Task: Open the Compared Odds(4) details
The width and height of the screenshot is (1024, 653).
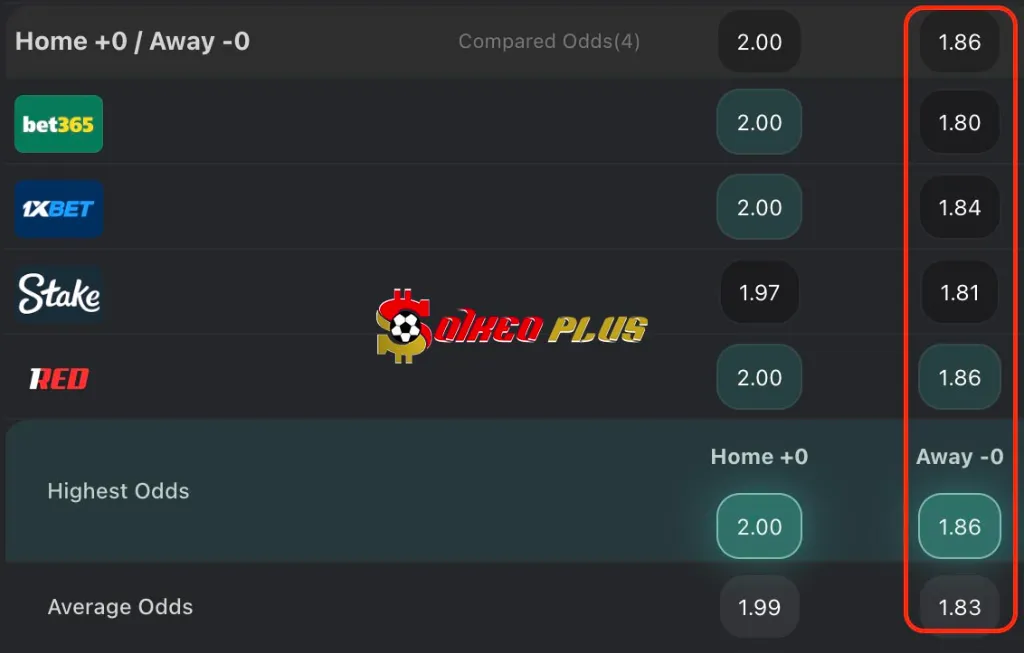Action: pyautogui.click(x=548, y=42)
